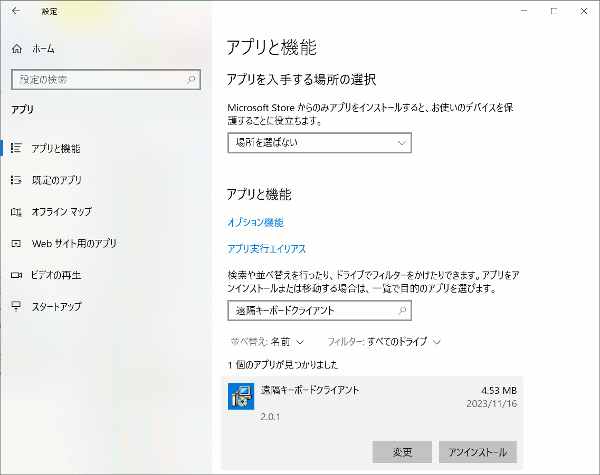600x475 pixels.
Task: Click the magnifier in the app list search
Action: (x=401, y=311)
